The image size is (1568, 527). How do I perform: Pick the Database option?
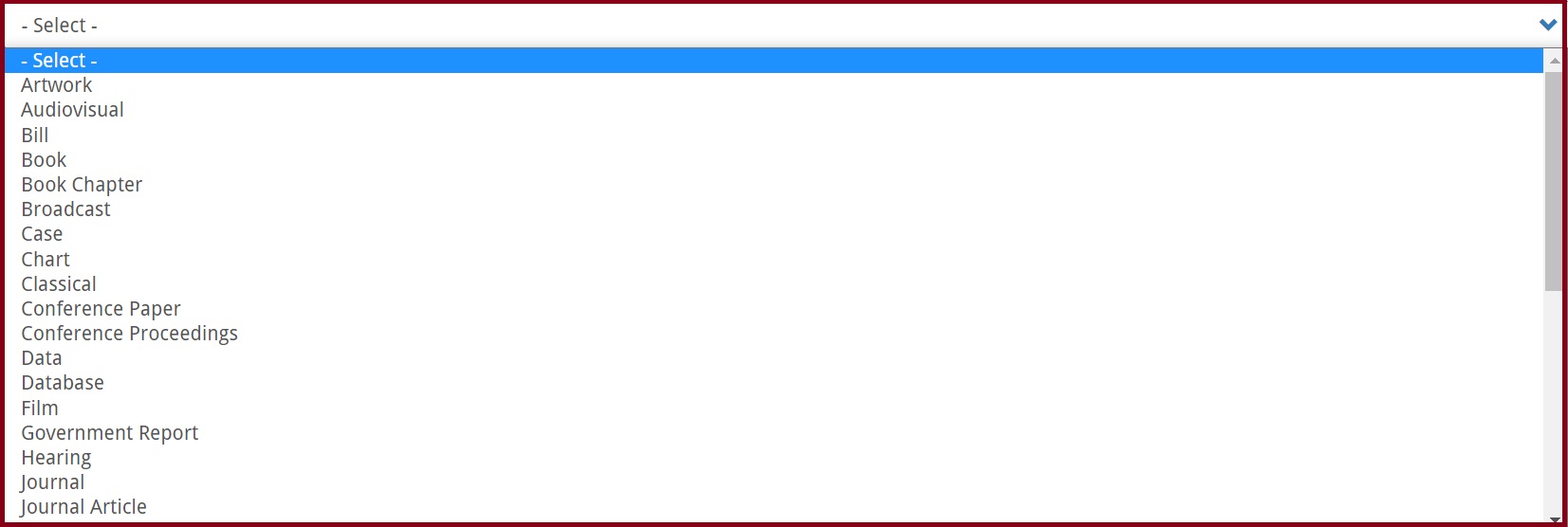[774, 382]
